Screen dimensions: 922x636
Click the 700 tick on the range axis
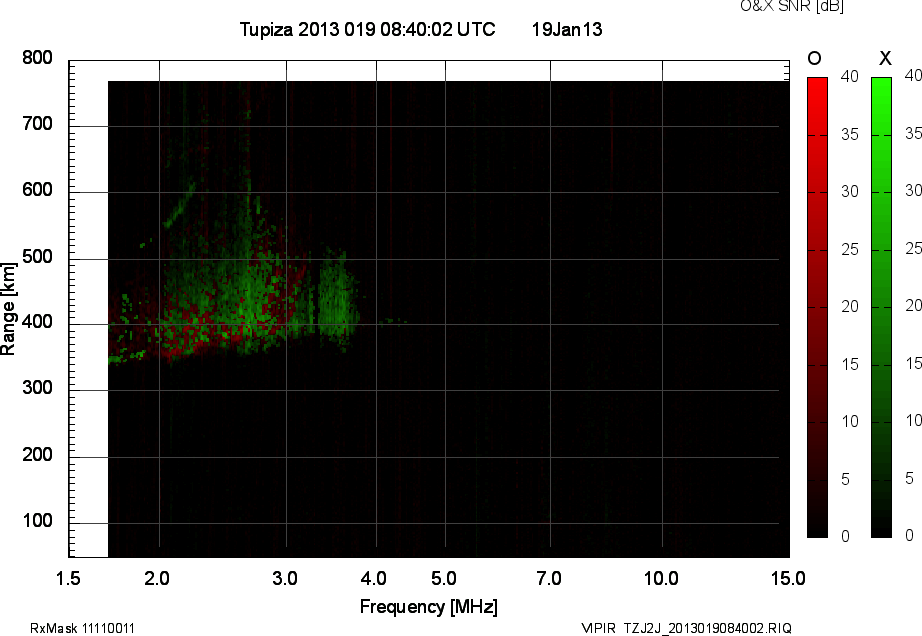[37, 124]
